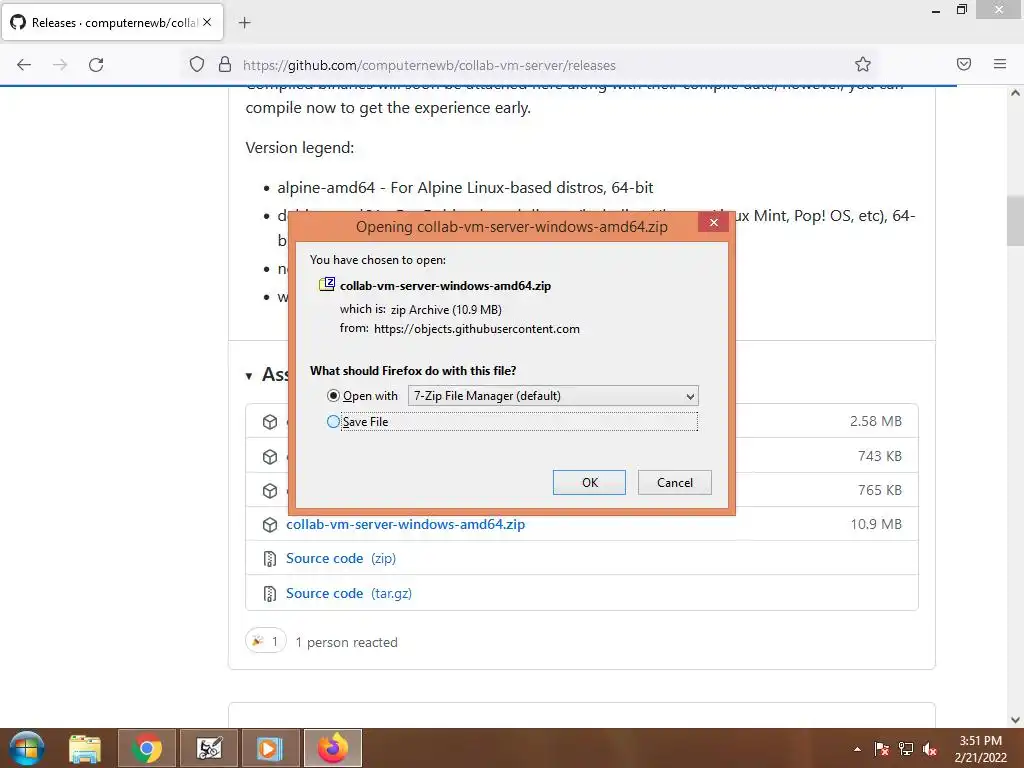
Task: Click the 10.9 MB file size text
Action: tap(876, 524)
